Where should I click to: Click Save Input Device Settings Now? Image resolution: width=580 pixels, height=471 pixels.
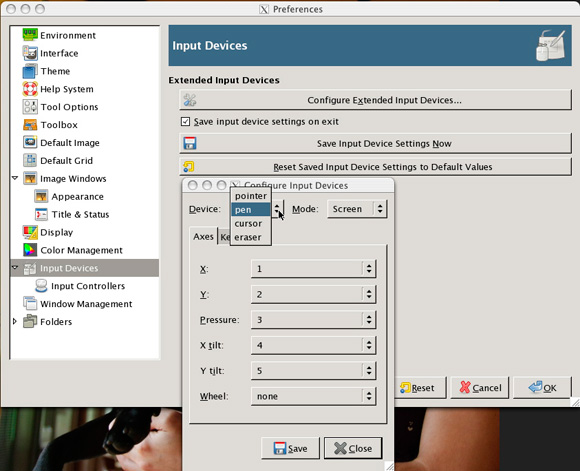click(375, 144)
